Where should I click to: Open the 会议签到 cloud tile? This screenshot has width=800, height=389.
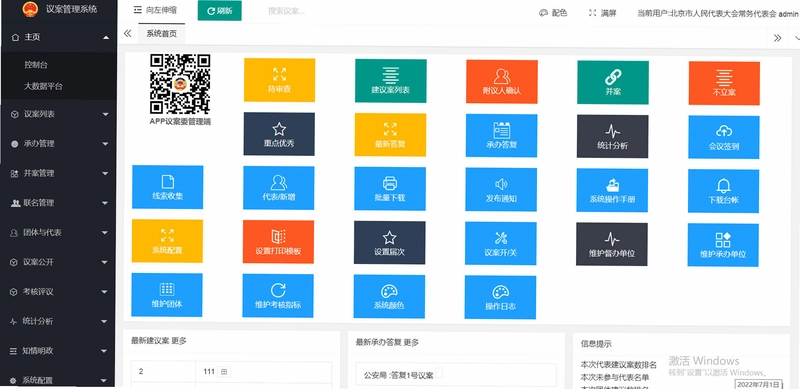pyautogui.click(x=723, y=137)
